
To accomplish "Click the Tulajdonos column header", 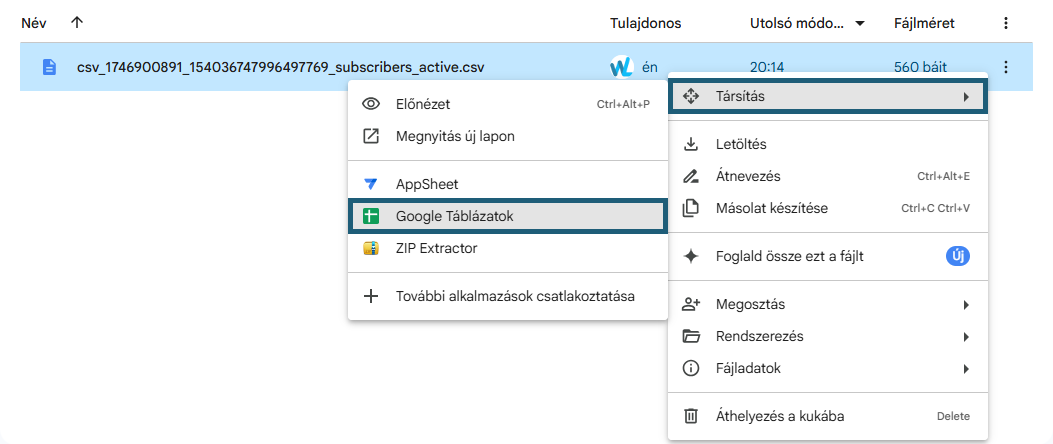I will (x=645, y=24).
